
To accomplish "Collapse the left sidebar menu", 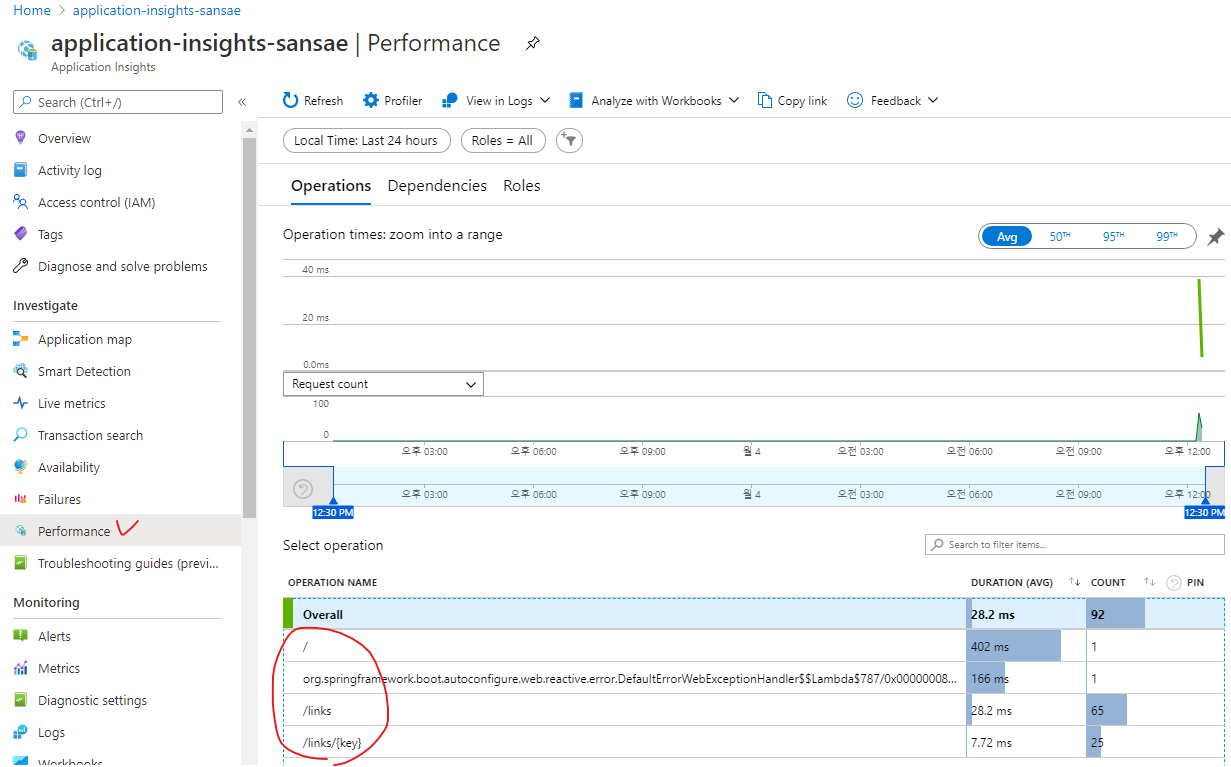I will 241,102.
